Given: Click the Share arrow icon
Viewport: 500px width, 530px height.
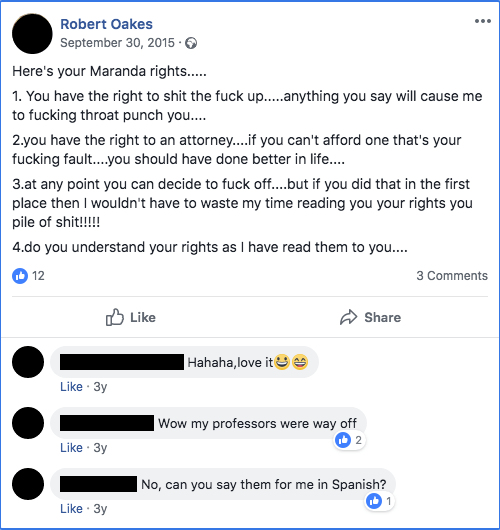Looking at the screenshot, I should point(348,317).
